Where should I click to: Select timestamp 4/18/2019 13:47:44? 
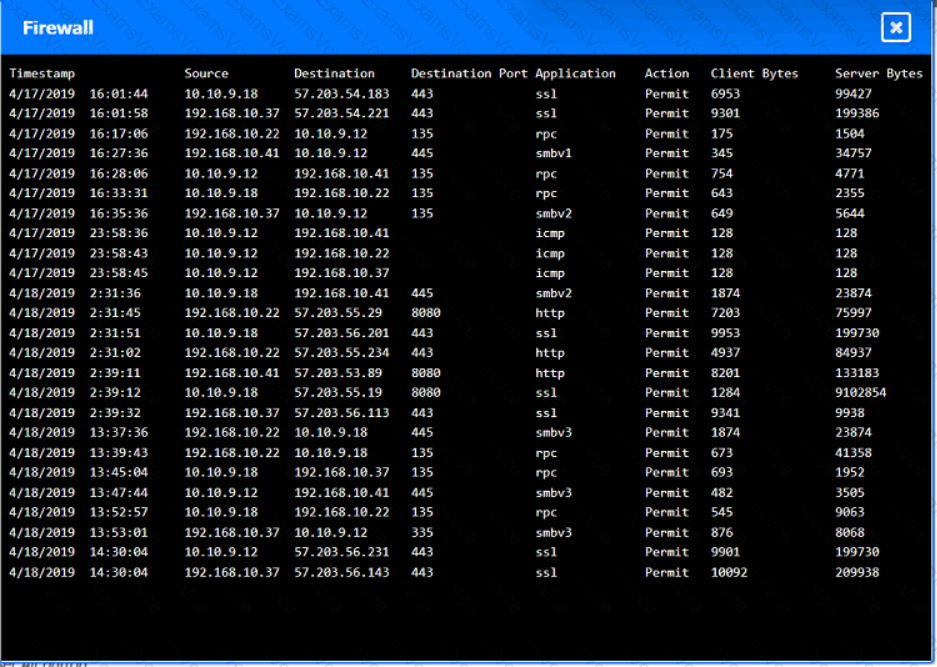(x=78, y=493)
